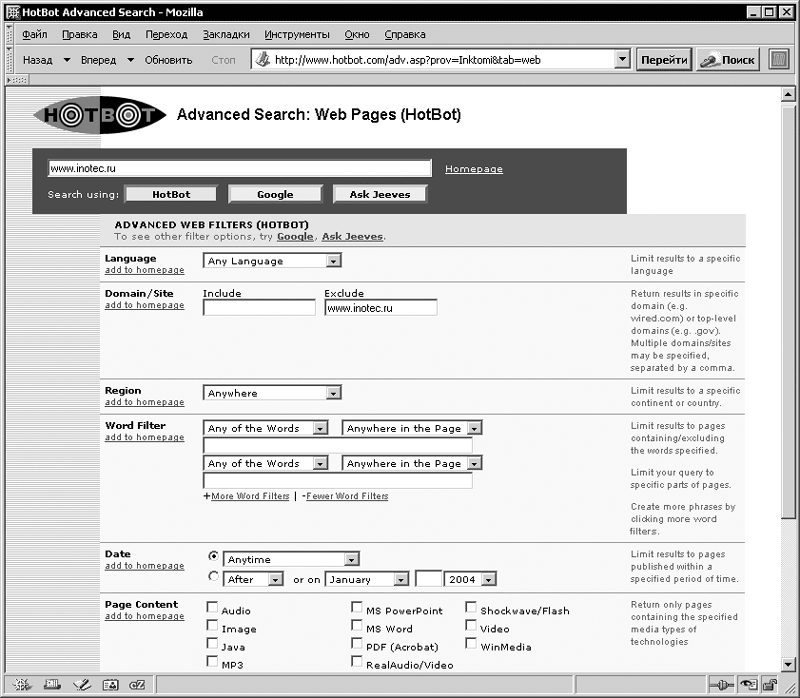
Task: Enable the Video checkbox
Action: (471, 625)
